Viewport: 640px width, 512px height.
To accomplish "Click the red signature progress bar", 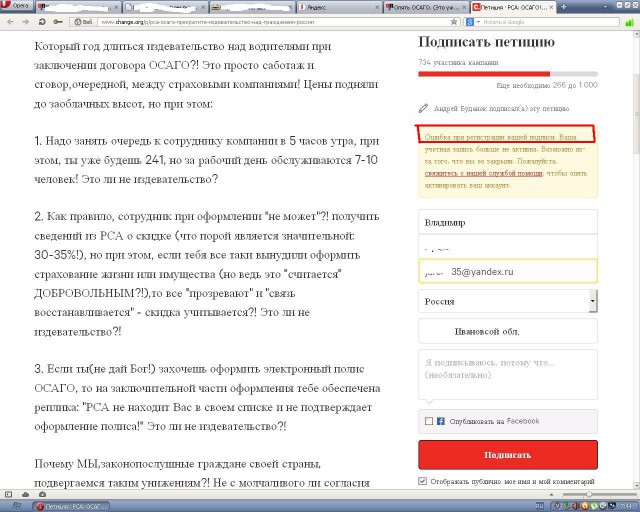I will 484,74.
